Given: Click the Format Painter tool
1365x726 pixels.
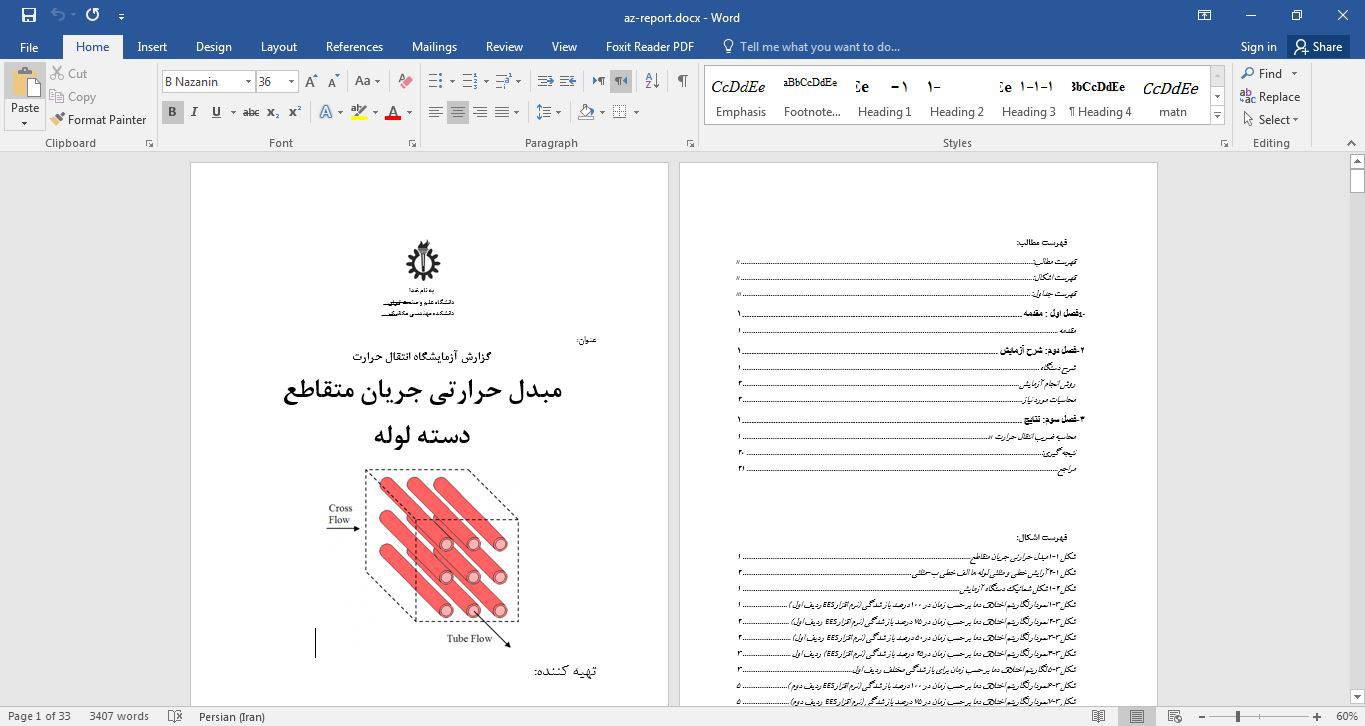Looking at the screenshot, I should pyautogui.click(x=98, y=119).
